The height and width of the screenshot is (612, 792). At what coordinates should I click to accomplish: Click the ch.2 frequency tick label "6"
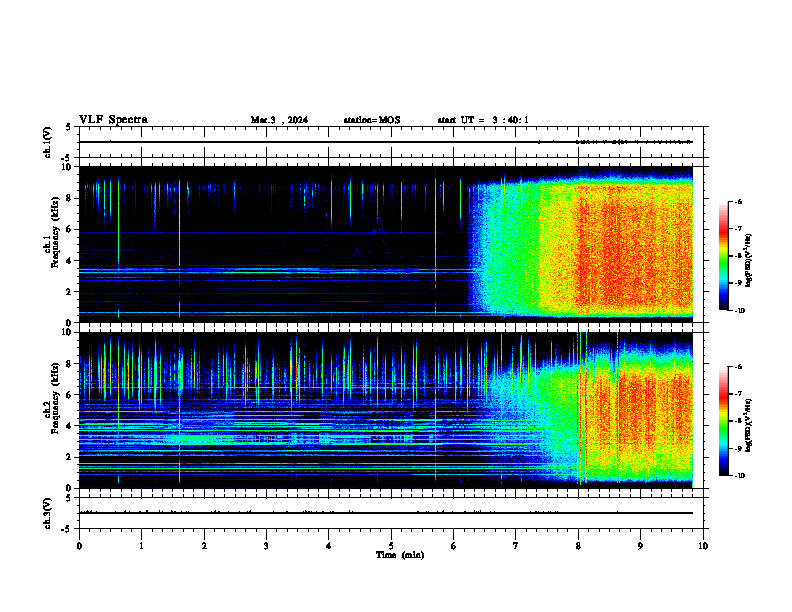coord(70,395)
